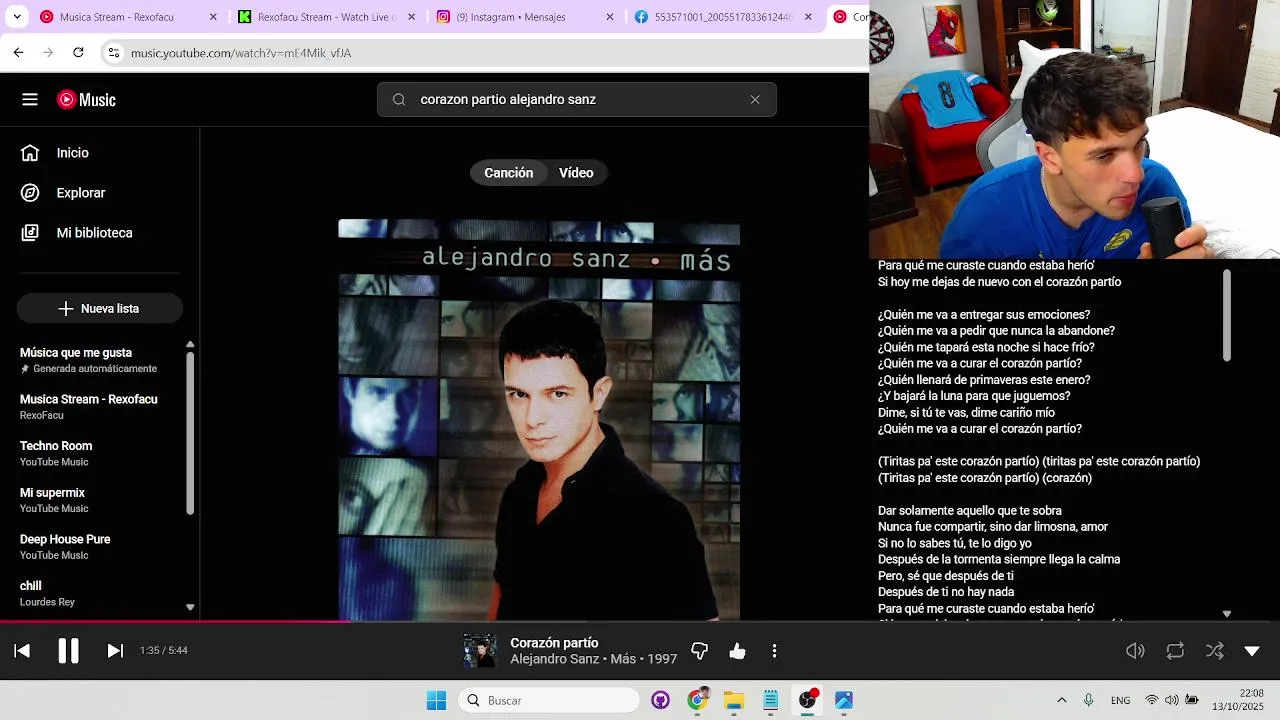
Task: Open File Explorer from the taskbar
Action: tap(734, 701)
